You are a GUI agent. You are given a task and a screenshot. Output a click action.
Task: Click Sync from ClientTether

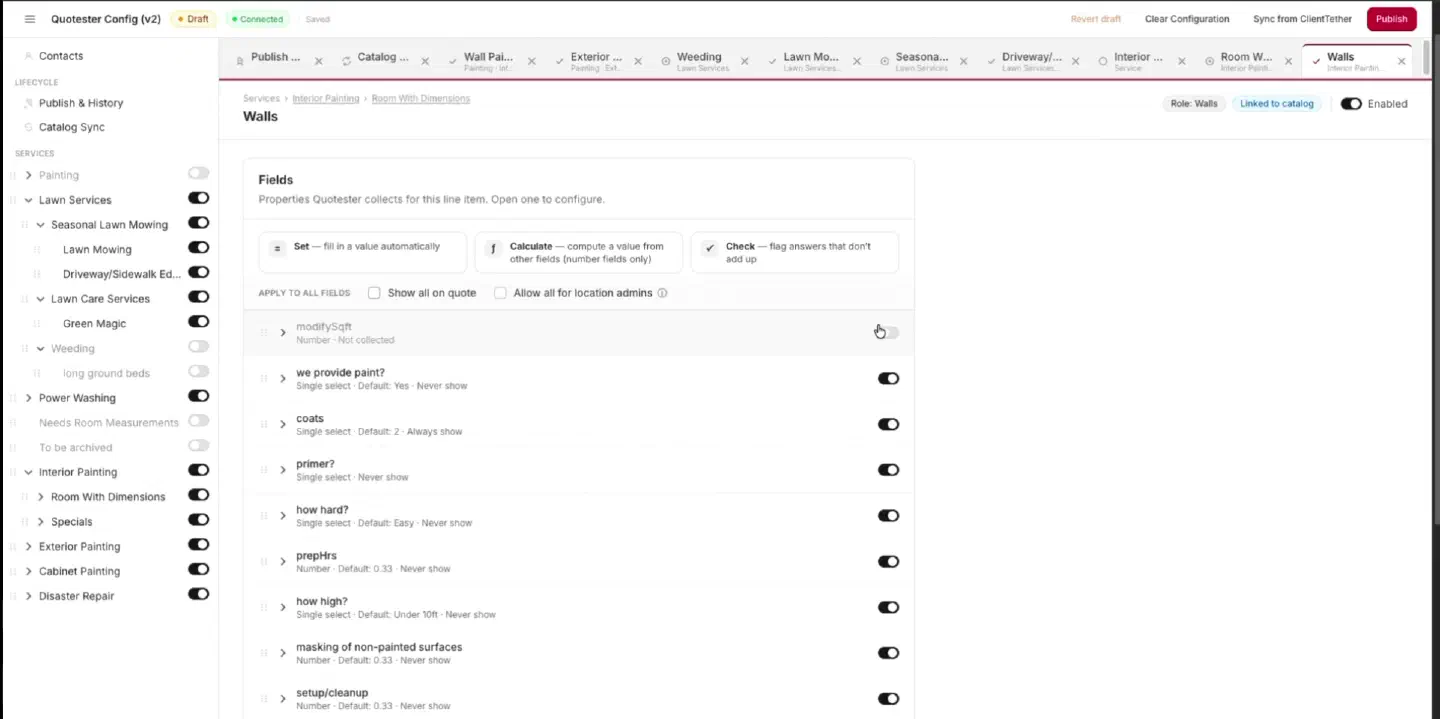click(x=1302, y=19)
